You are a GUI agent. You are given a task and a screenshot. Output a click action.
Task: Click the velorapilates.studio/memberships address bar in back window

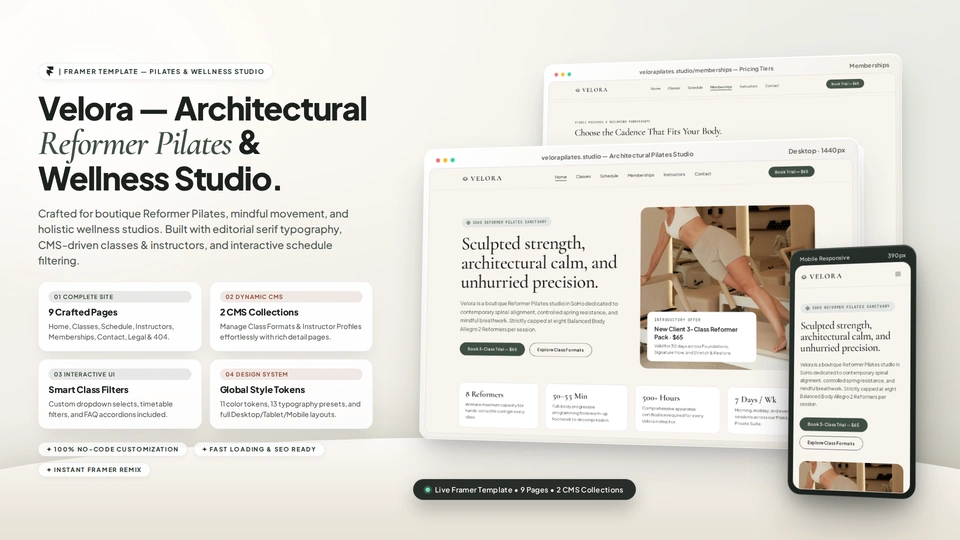pyautogui.click(x=706, y=70)
